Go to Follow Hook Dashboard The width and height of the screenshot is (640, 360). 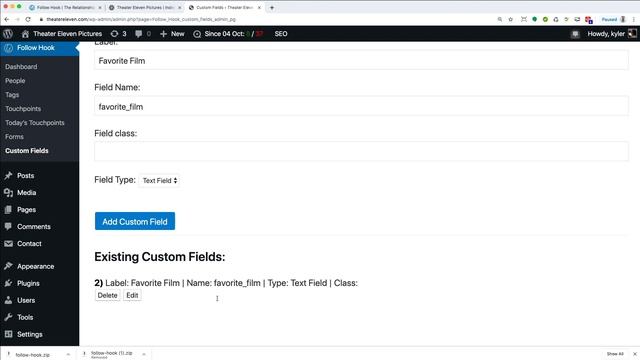pyautogui.click(x=21, y=67)
